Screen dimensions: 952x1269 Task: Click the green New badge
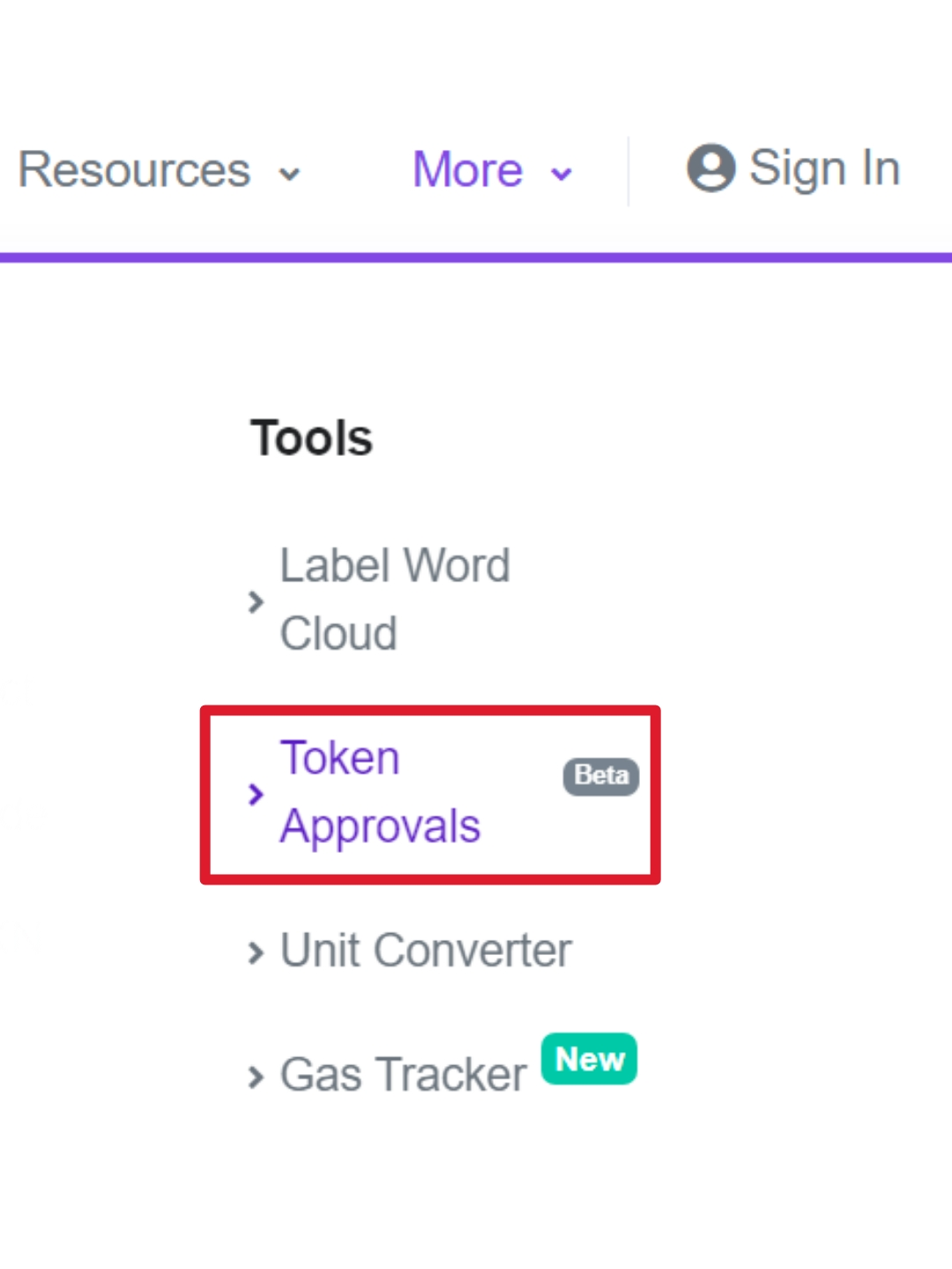pyautogui.click(x=589, y=1058)
